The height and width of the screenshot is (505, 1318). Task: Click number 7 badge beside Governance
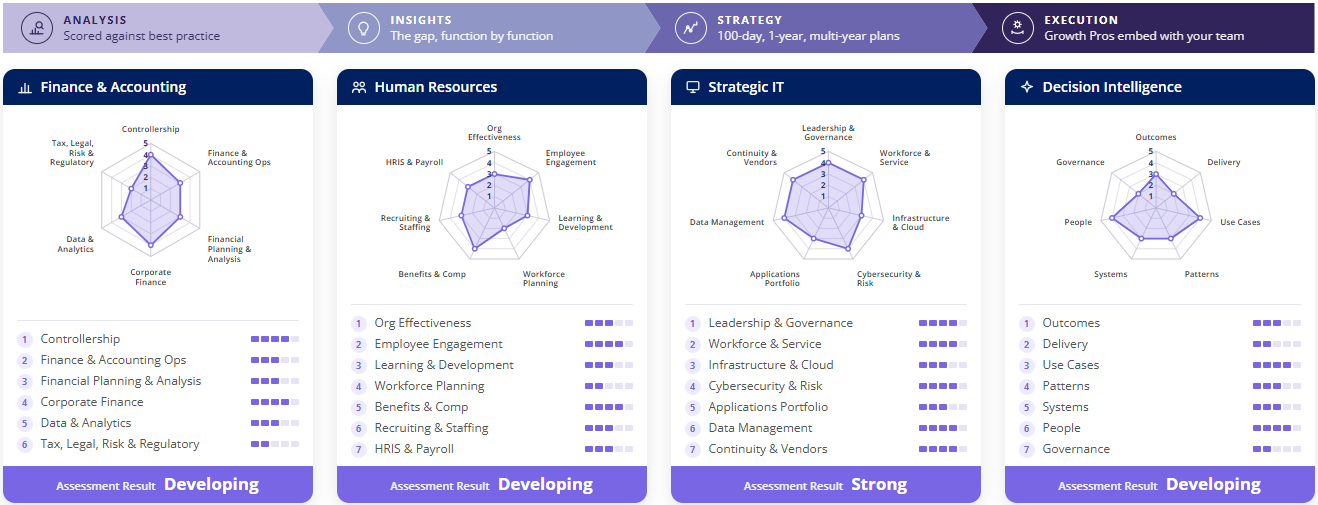pyautogui.click(x=1026, y=449)
